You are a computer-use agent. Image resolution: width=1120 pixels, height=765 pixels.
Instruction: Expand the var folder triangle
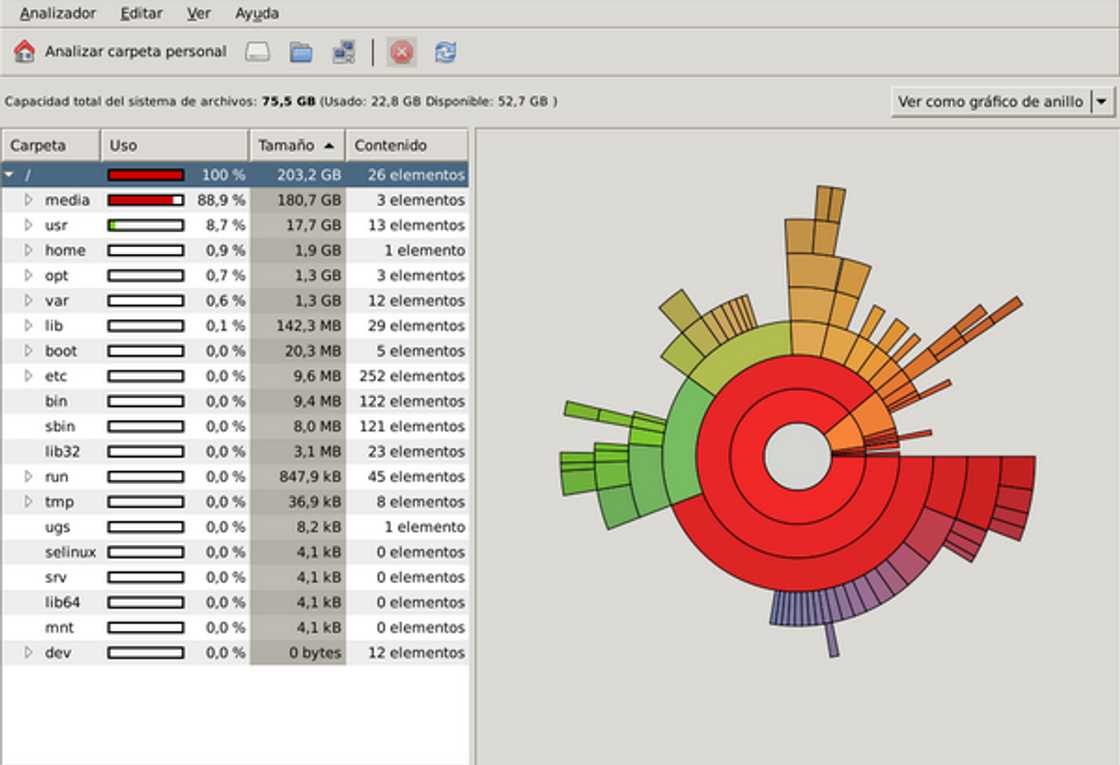pyautogui.click(x=29, y=301)
